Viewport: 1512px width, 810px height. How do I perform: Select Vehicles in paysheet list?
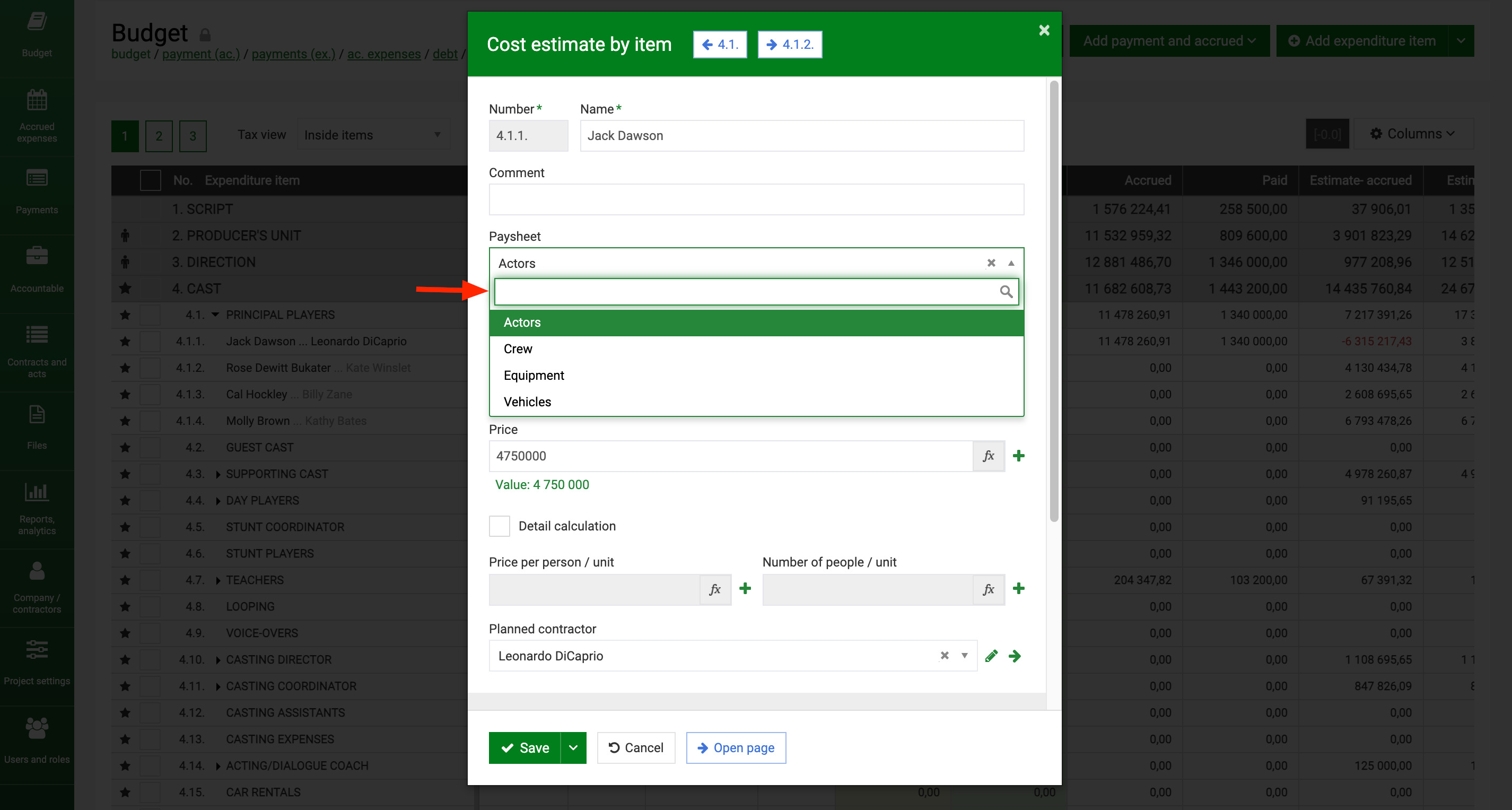pyautogui.click(x=757, y=402)
